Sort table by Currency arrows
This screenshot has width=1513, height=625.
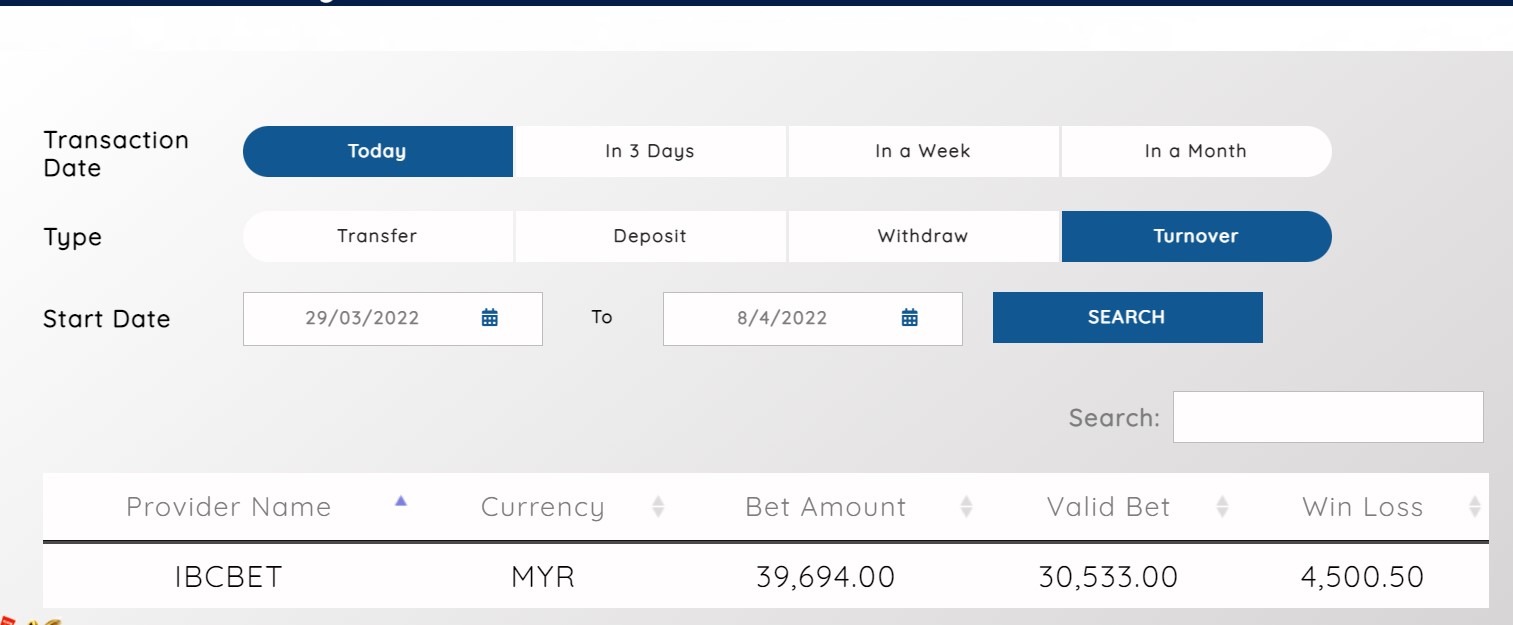[658, 507]
